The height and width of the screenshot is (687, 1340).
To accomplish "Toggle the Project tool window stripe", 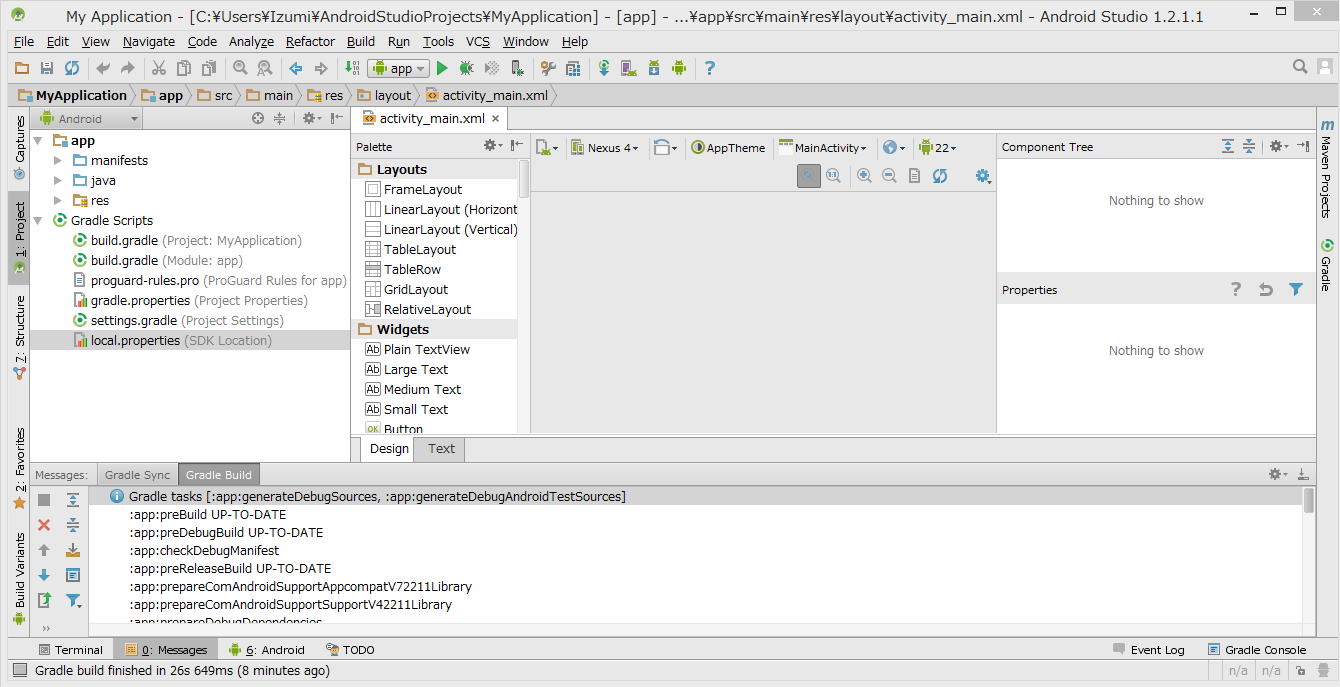I will click(x=18, y=239).
